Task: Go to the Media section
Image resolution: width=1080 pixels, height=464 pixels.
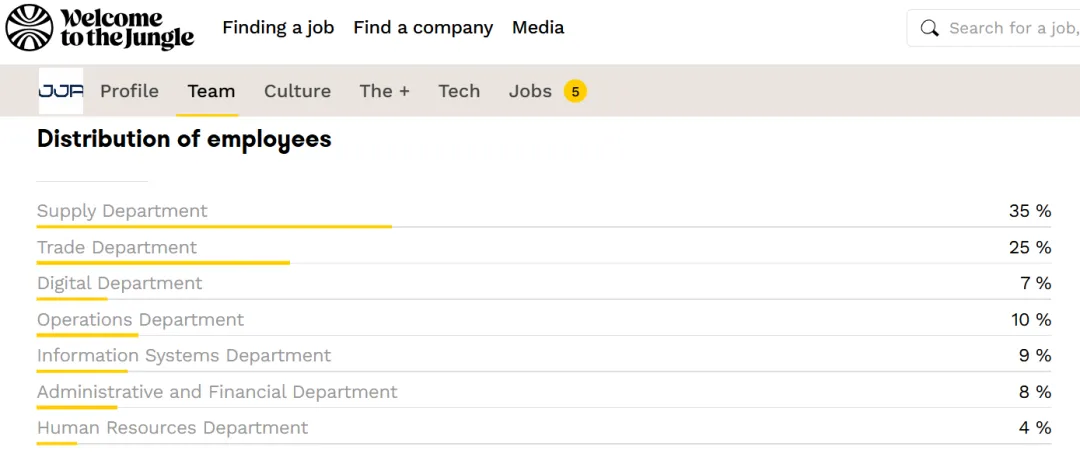Action: [538, 28]
